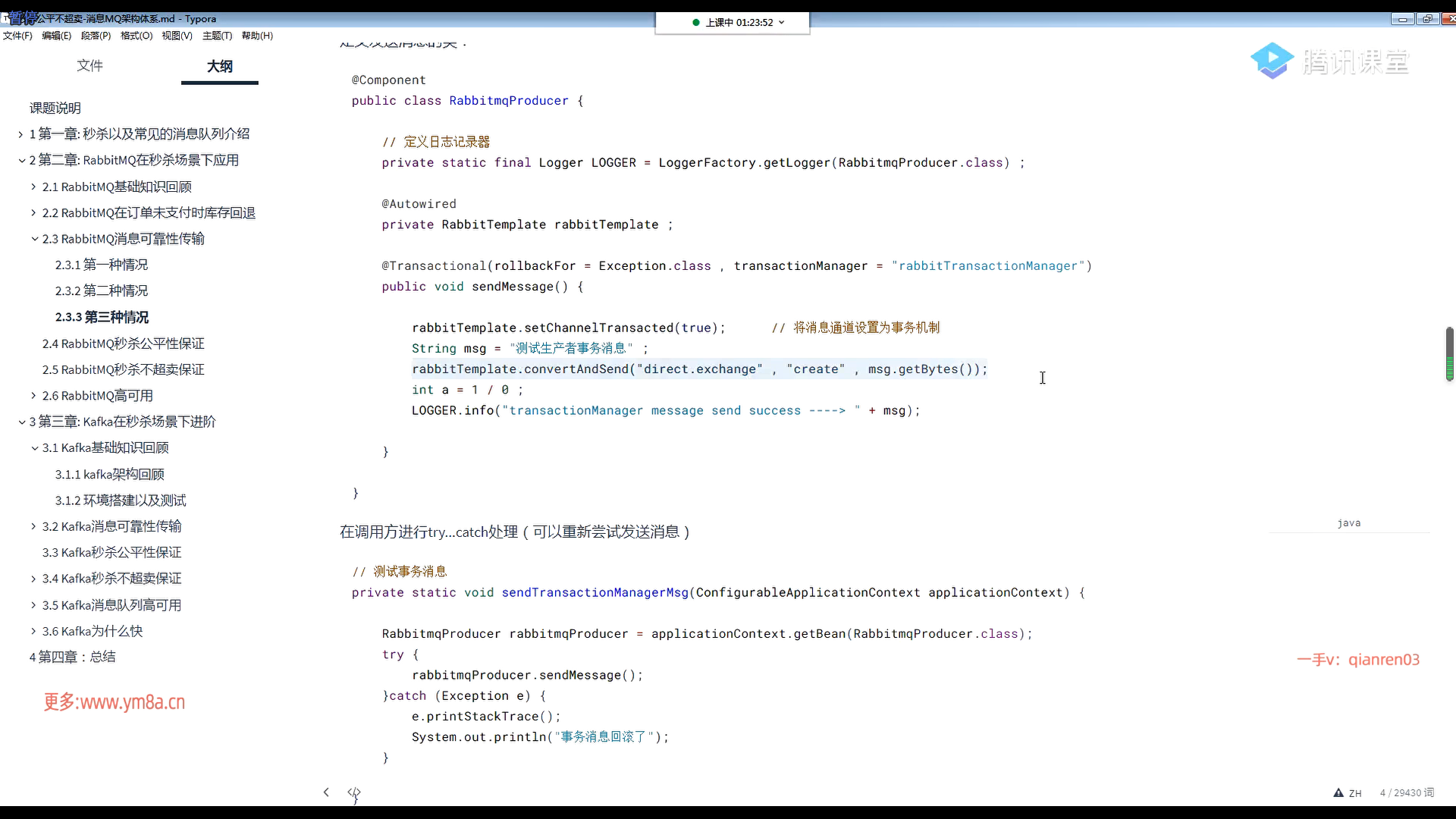Go to 3.1.1 kafka架构回顾 heading
Image resolution: width=1456 pixels, height=819 pixels.
pyautogui.click(x=109, y=475)
